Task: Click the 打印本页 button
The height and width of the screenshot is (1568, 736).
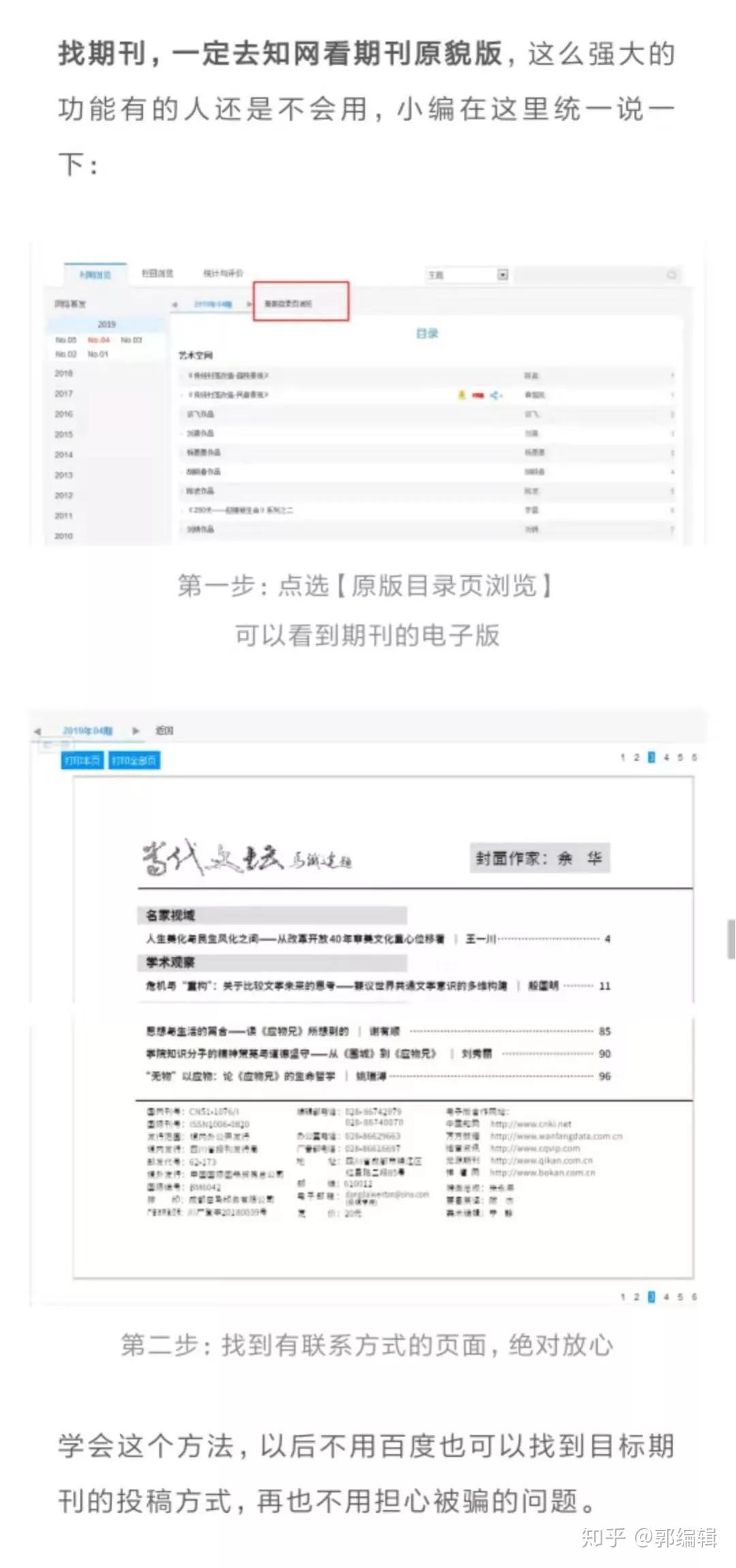Action: click(82, 760)
